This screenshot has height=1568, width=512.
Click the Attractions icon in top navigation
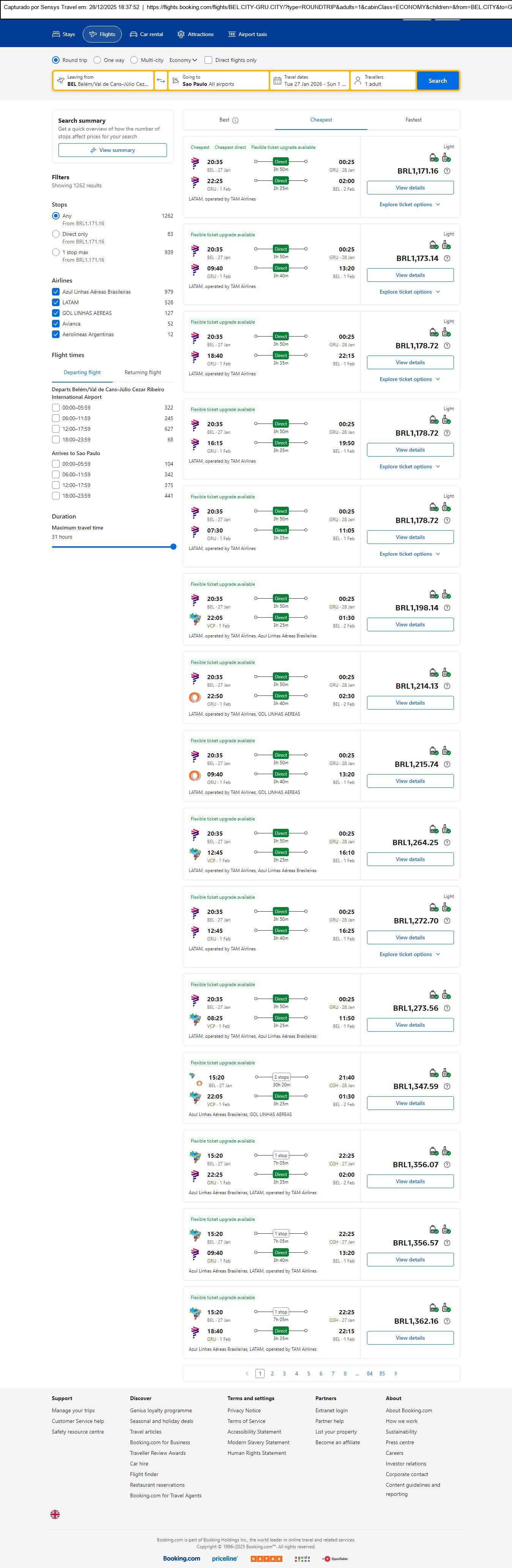coord(181,35)
